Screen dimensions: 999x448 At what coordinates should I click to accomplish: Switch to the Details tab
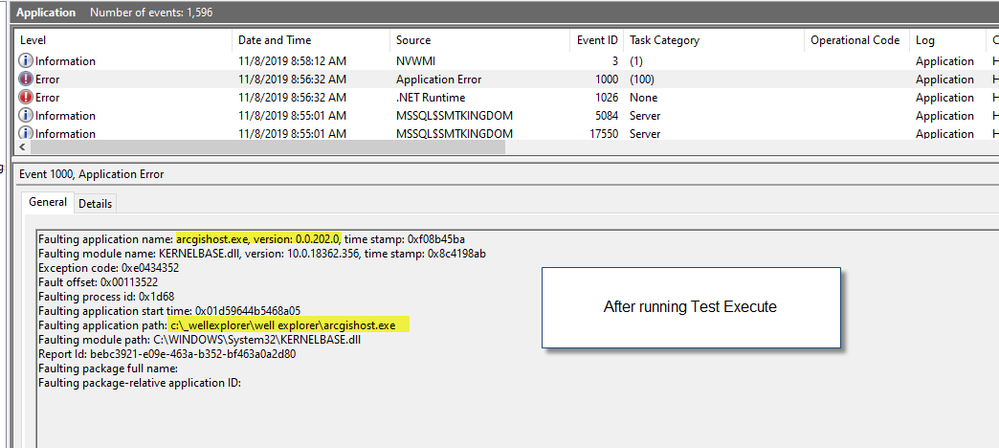click(96, 203)
